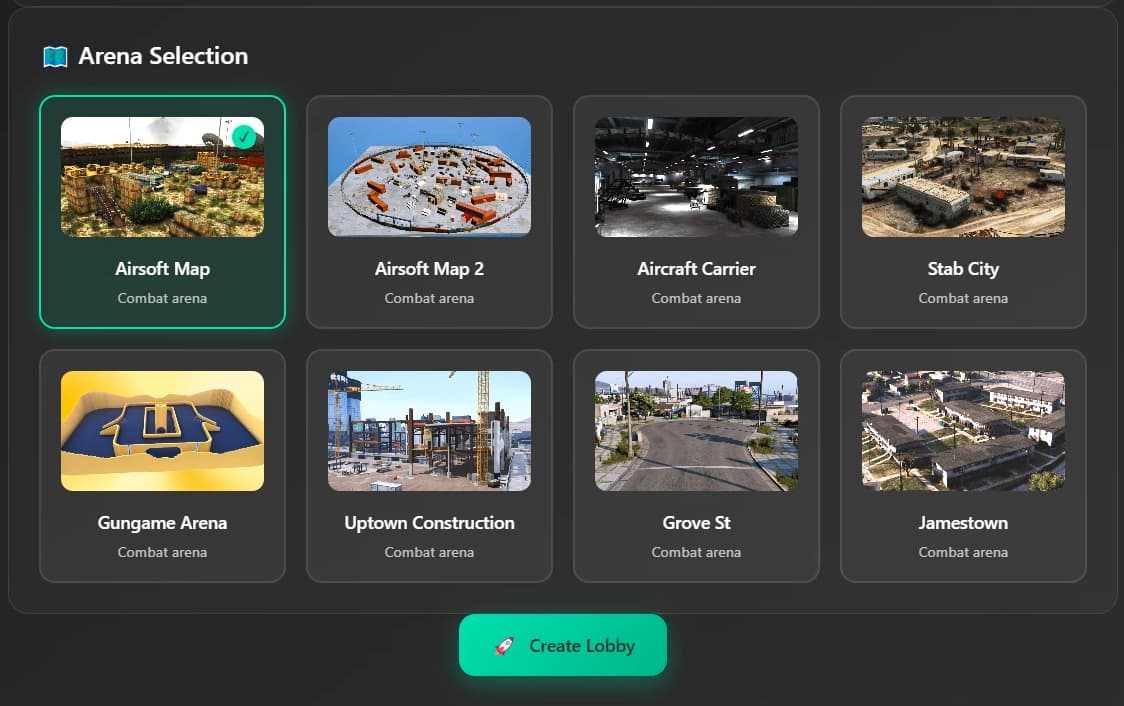Click the Grove St arena title

click(696, 523)
